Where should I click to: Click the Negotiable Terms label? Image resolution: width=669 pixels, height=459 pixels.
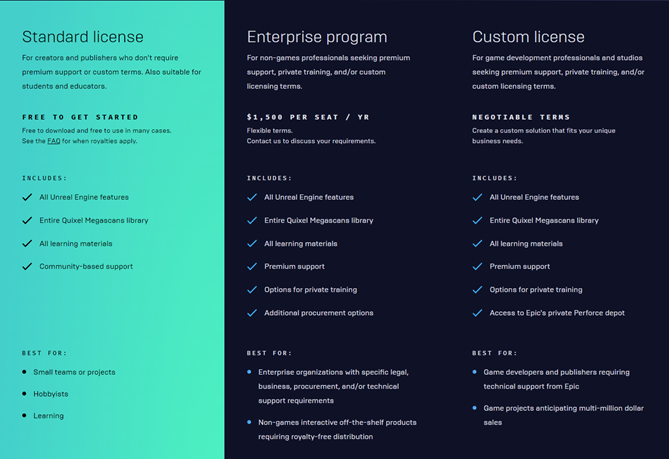pos(521,117)
